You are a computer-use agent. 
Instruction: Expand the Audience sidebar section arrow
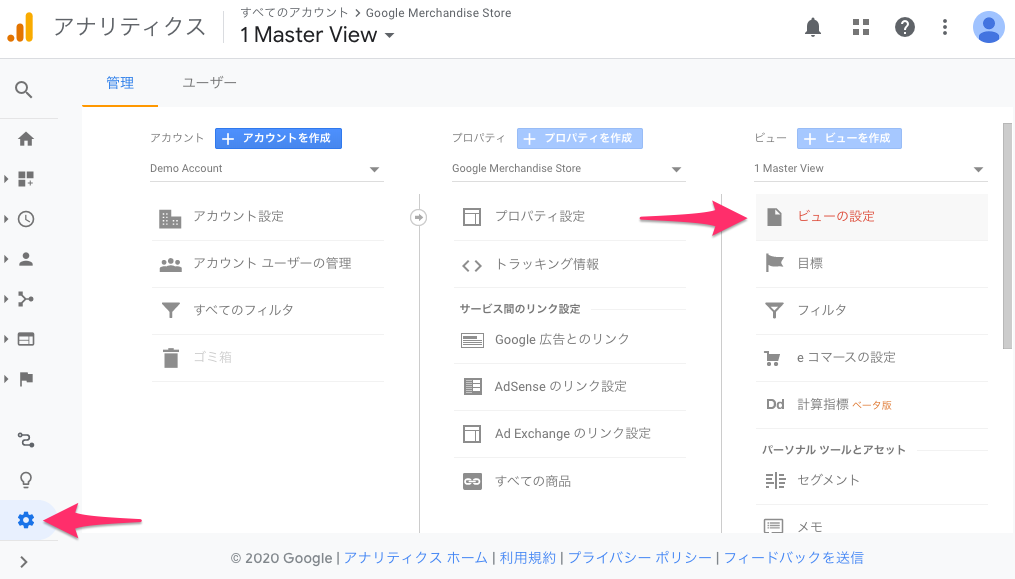point(6,259)
